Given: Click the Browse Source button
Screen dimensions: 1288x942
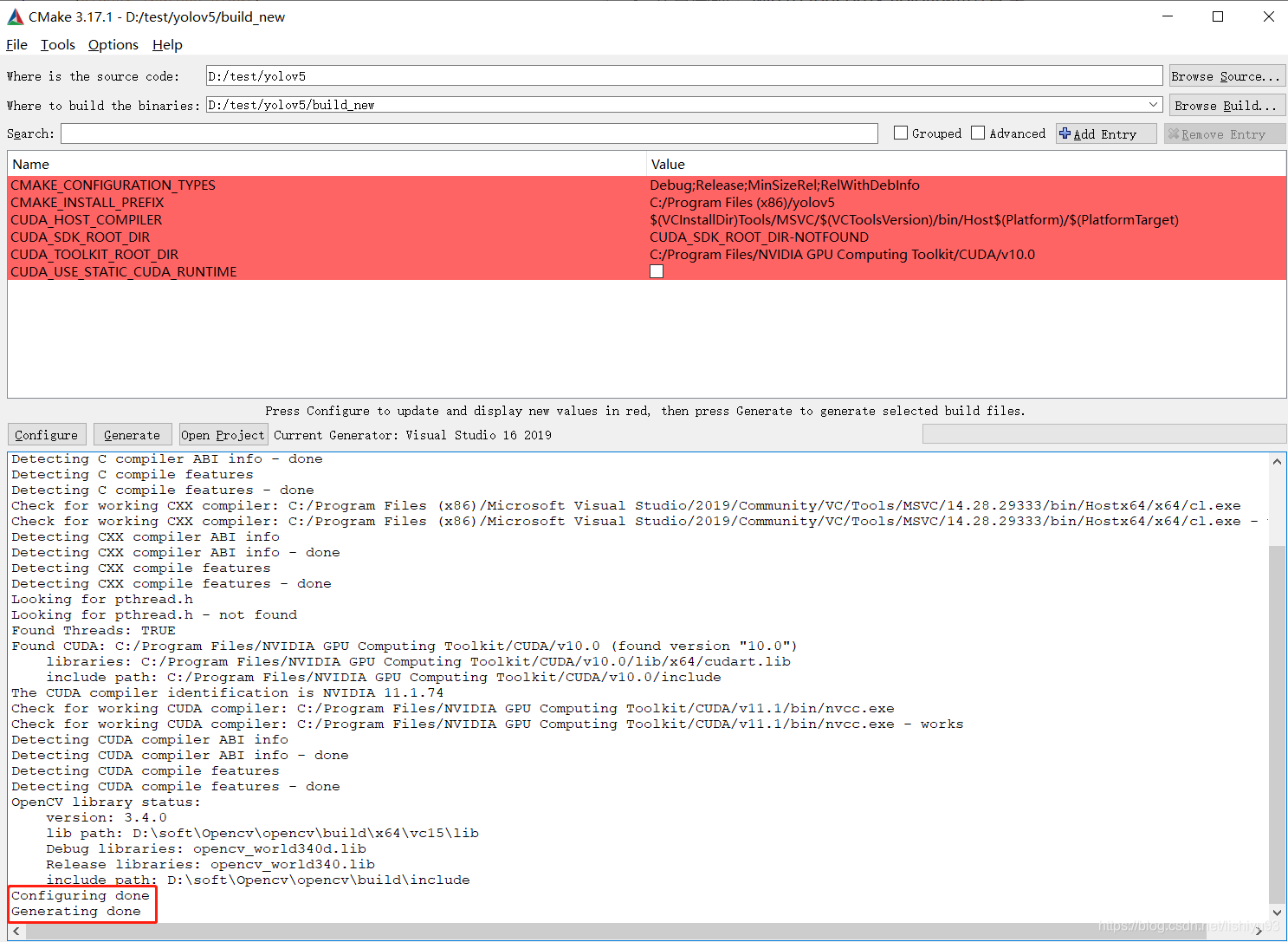Looking at the screenshot, I should (1227, 76).
